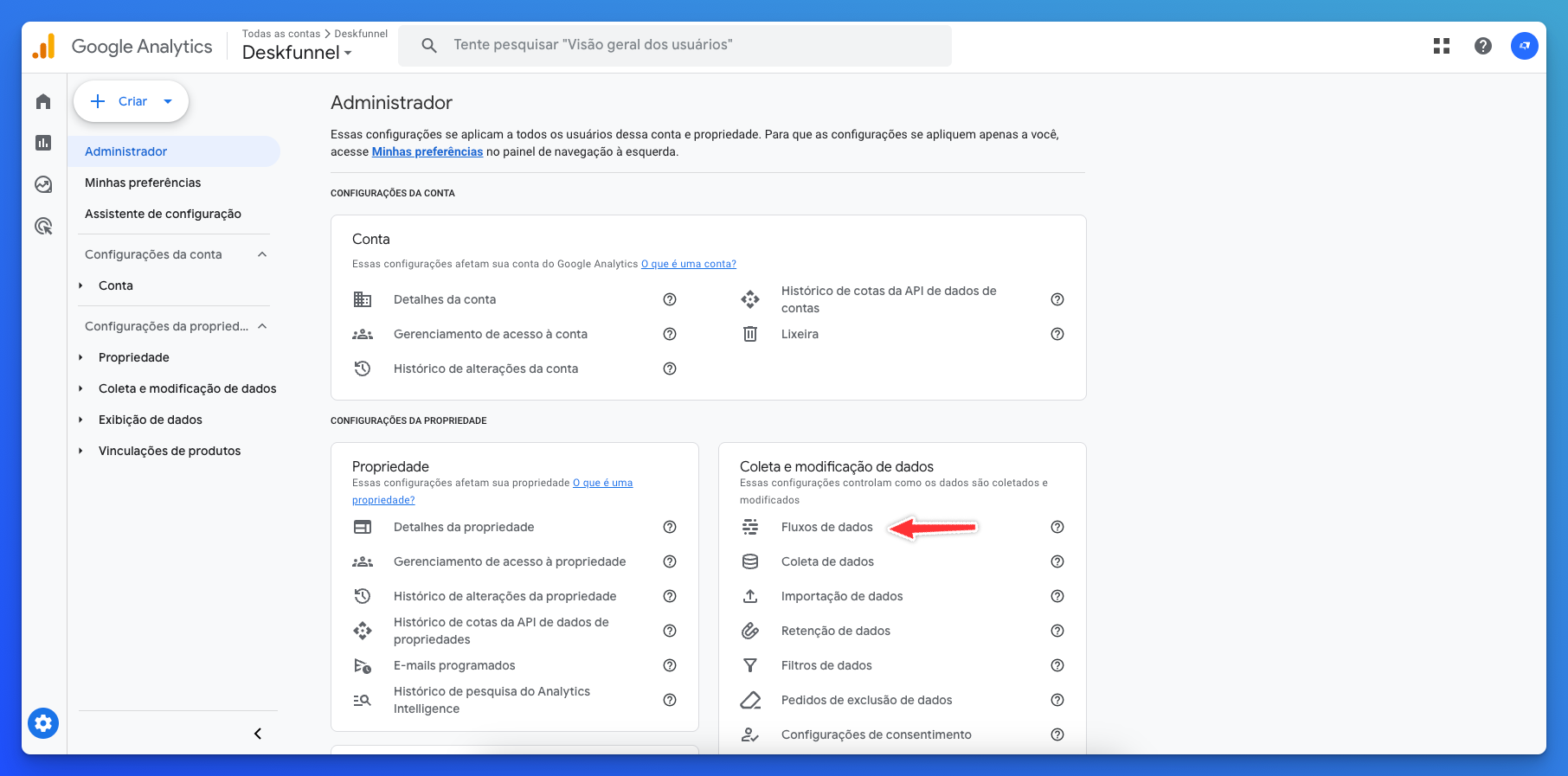
Task: Open Fluxos de dados
Action: click(826, 527)
